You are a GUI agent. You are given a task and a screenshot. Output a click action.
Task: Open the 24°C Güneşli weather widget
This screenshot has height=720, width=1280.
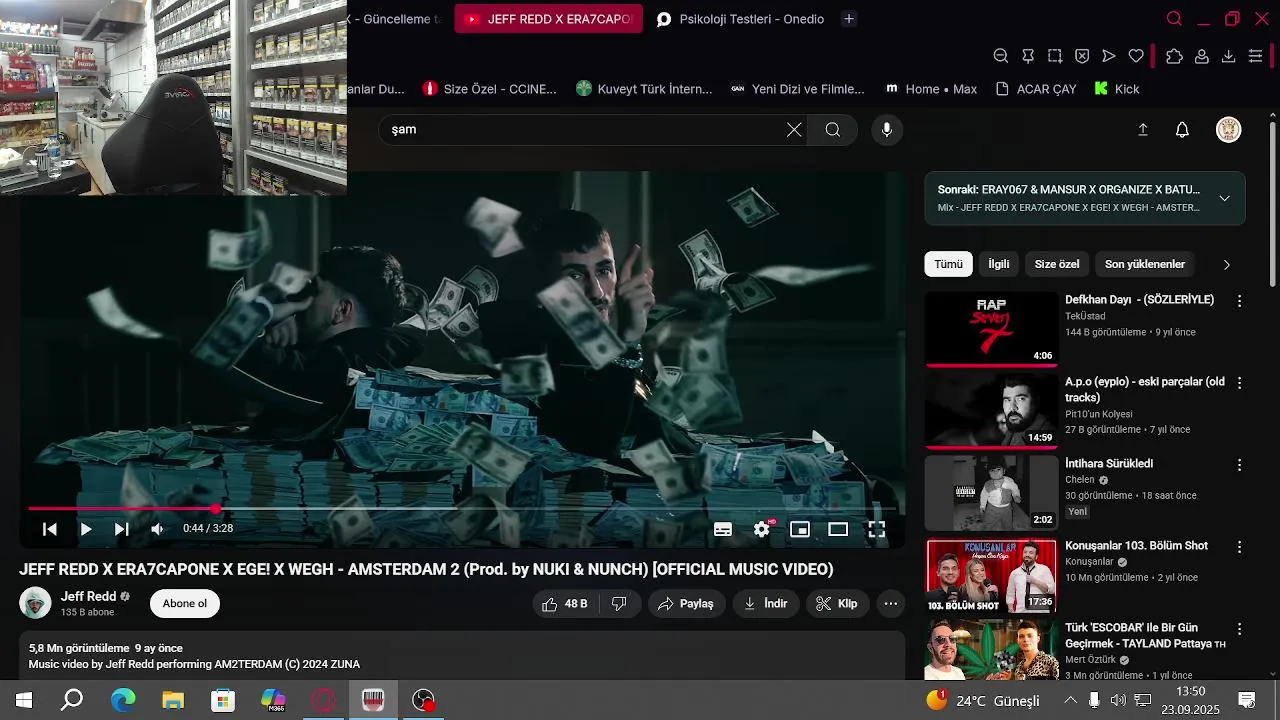click(983, 700)
